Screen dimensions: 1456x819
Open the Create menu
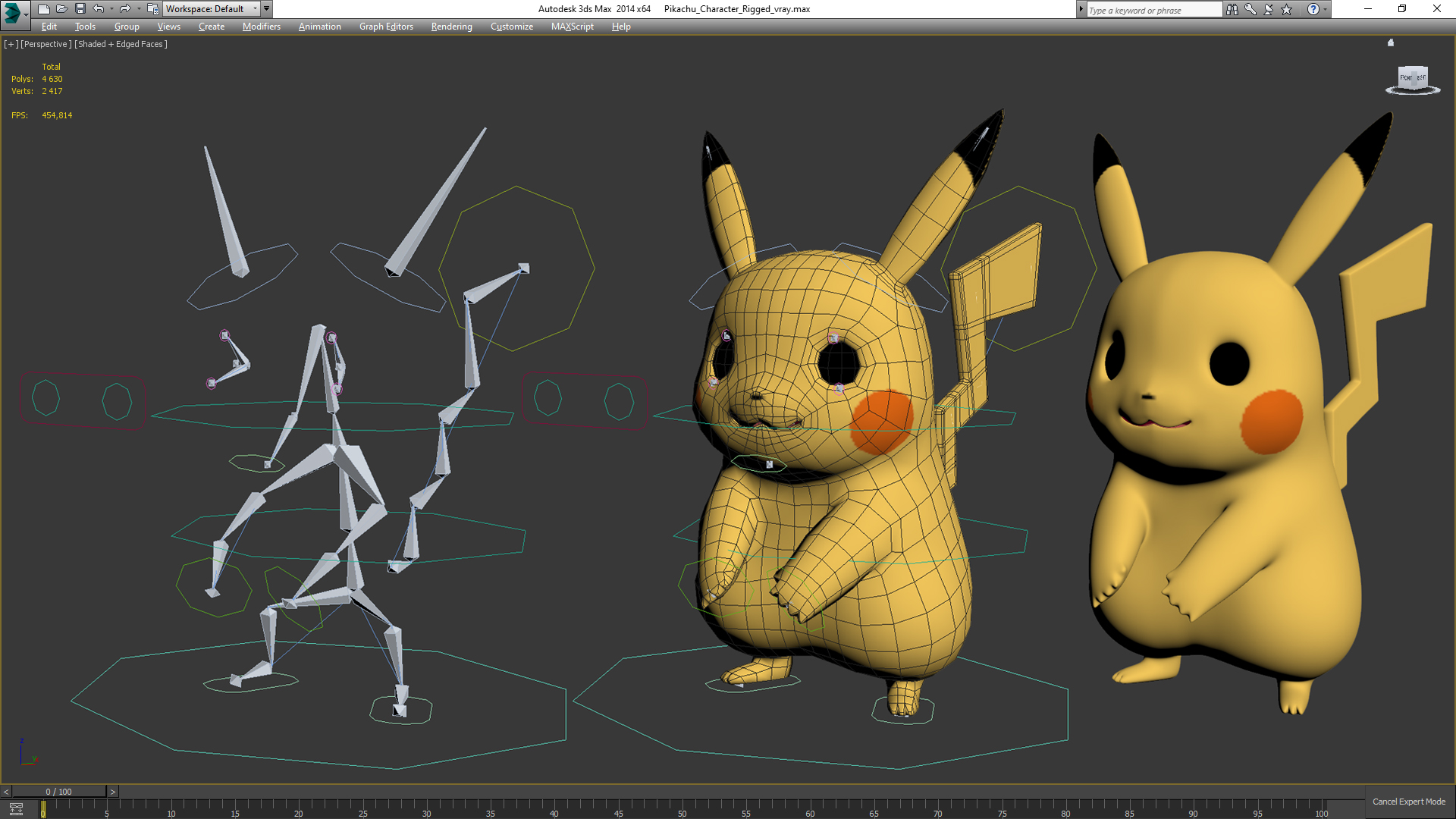(x=212, y=27)
